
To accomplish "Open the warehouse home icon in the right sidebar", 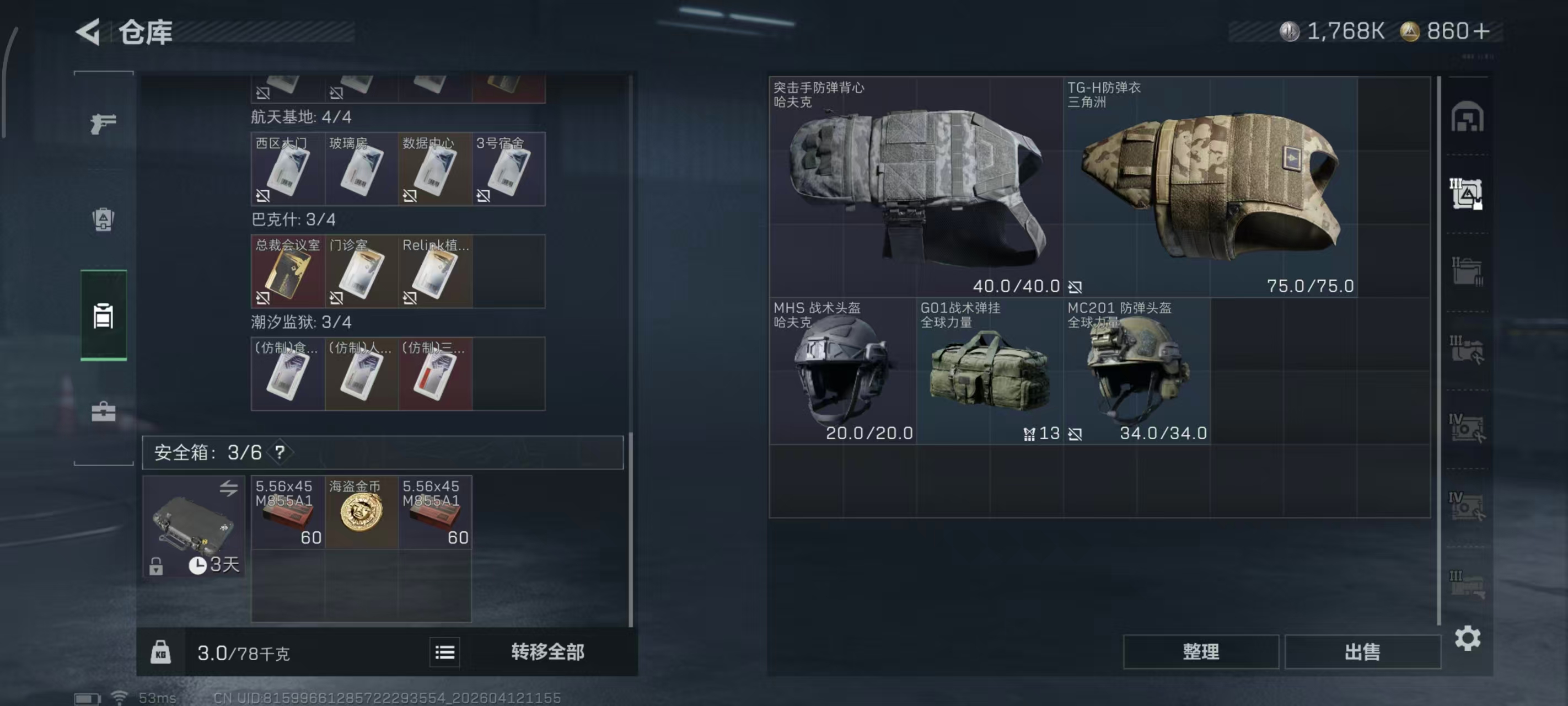I will (x=1467, y=116).
